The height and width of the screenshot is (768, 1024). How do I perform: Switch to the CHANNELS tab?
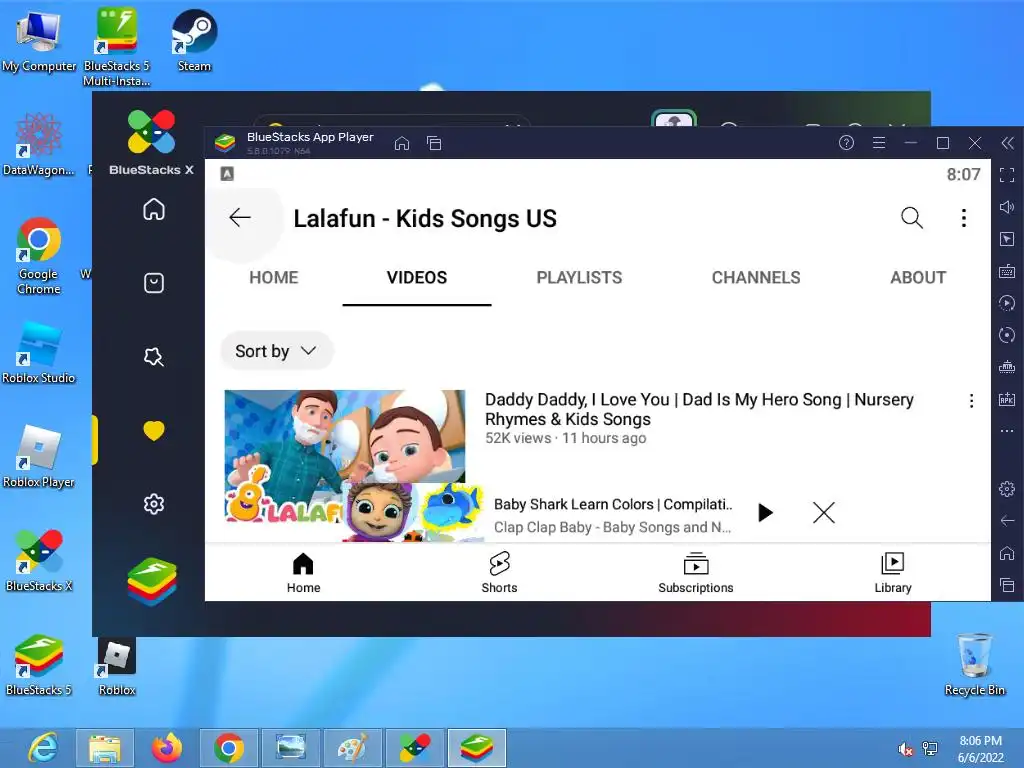pyautogui.click(x=756, y=278)
